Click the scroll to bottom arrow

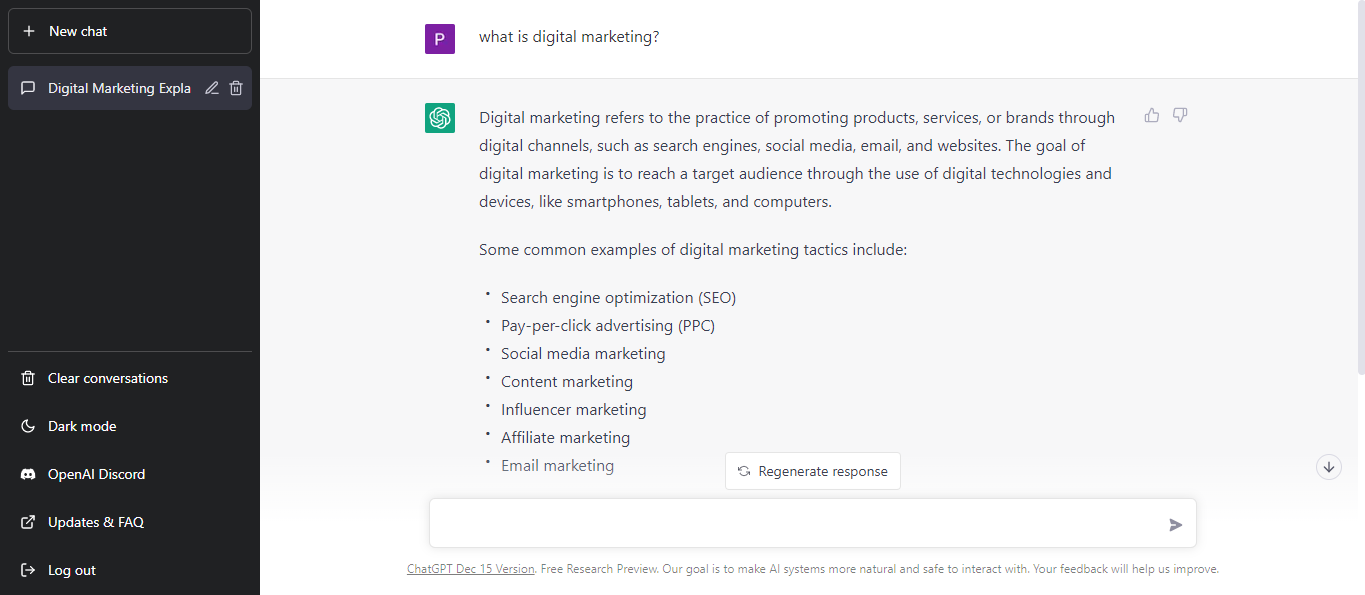(1329, 466)
